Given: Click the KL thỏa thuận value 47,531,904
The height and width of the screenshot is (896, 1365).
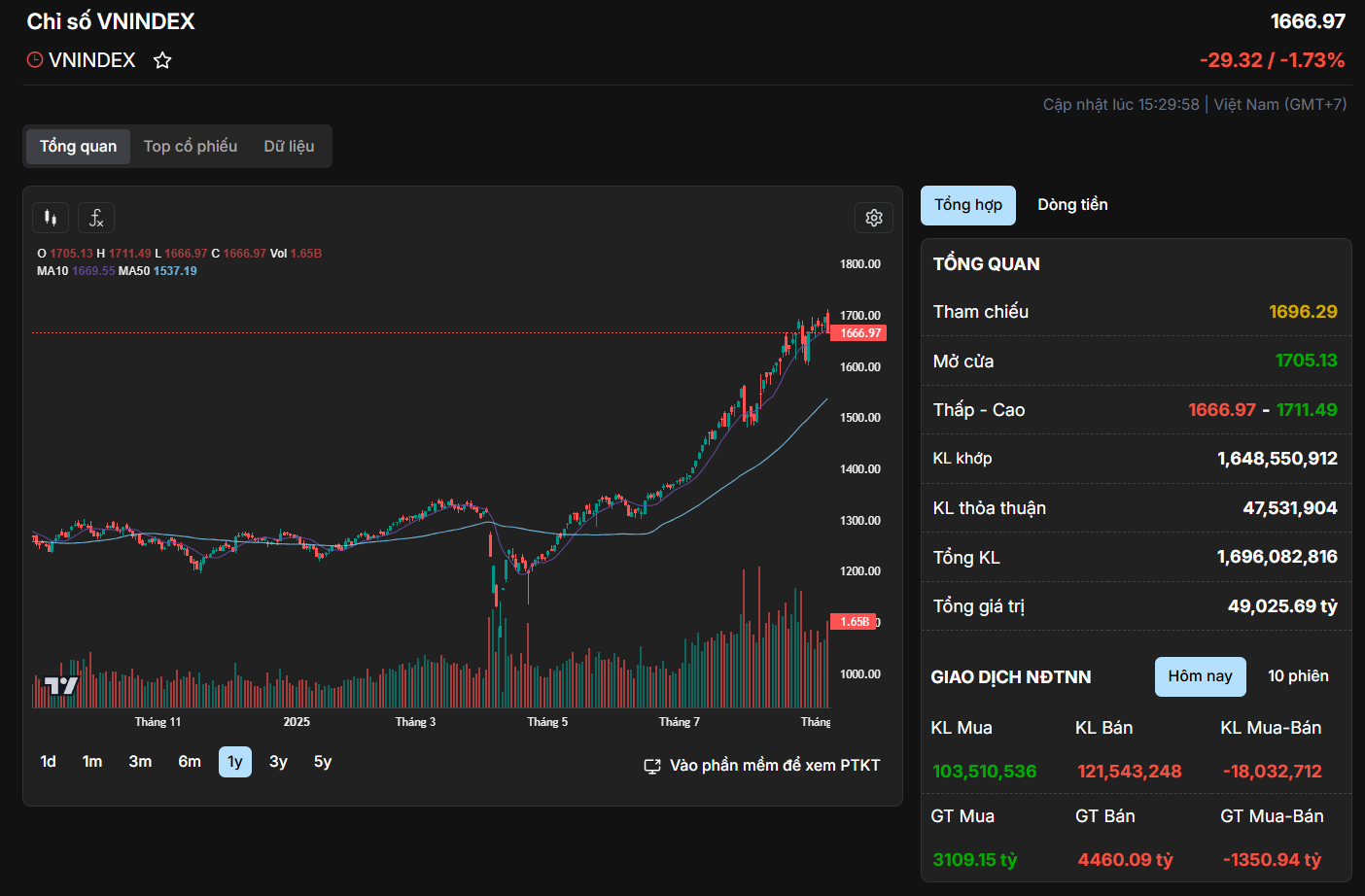Looking at the screenshot, I should (1289, 508).
